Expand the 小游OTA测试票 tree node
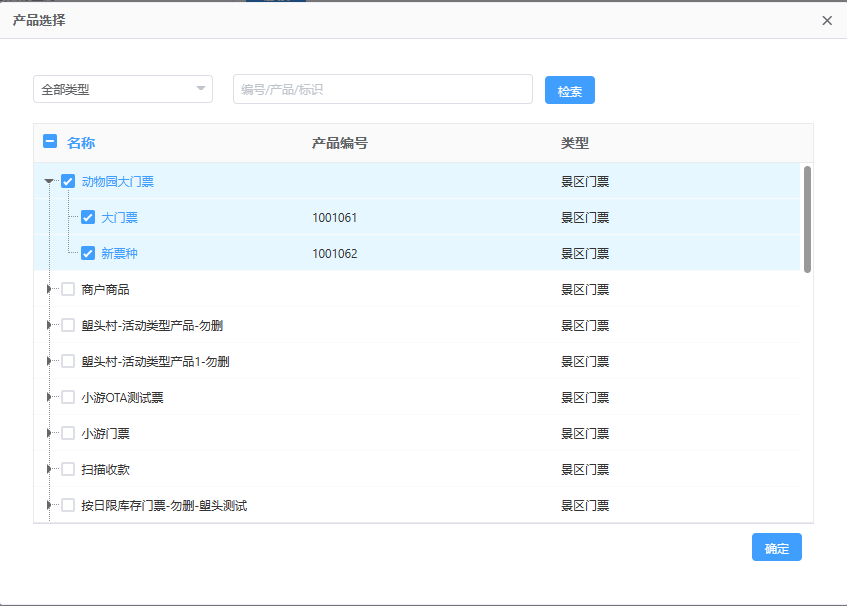 pyautogui.click(x=49, y=398)
